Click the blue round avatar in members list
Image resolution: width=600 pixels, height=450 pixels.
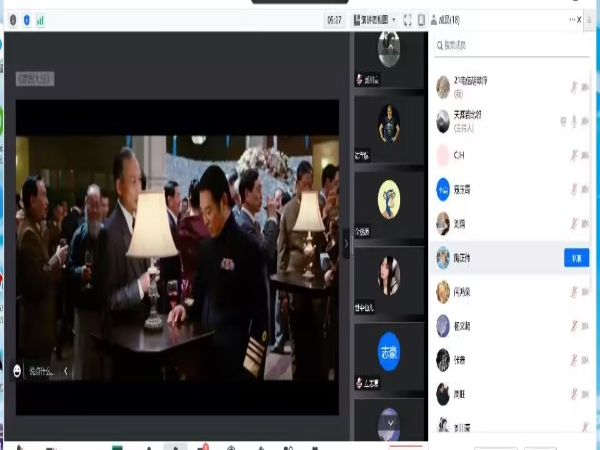coord(443,189)
